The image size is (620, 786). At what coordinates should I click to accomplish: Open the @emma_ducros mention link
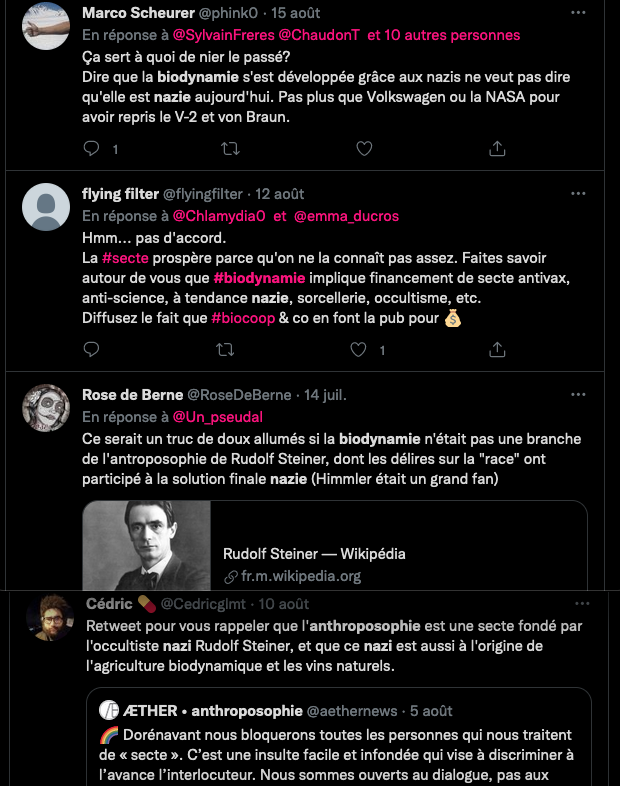click(347, 216)
